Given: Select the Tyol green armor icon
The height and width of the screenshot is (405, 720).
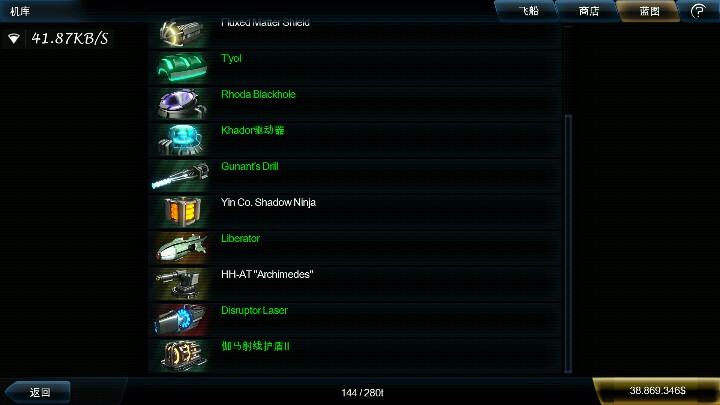Looking at the screenshot, I should click(182, 68).
